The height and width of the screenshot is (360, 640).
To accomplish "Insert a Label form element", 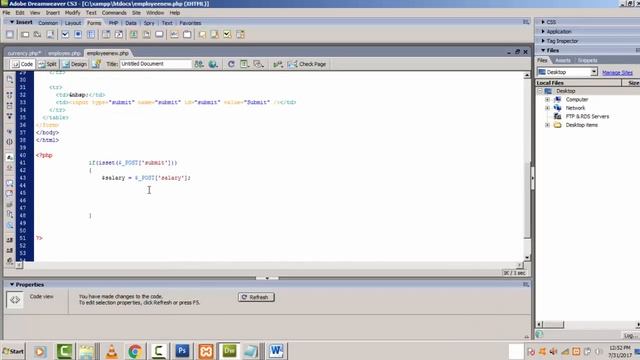I will point(174,35).
